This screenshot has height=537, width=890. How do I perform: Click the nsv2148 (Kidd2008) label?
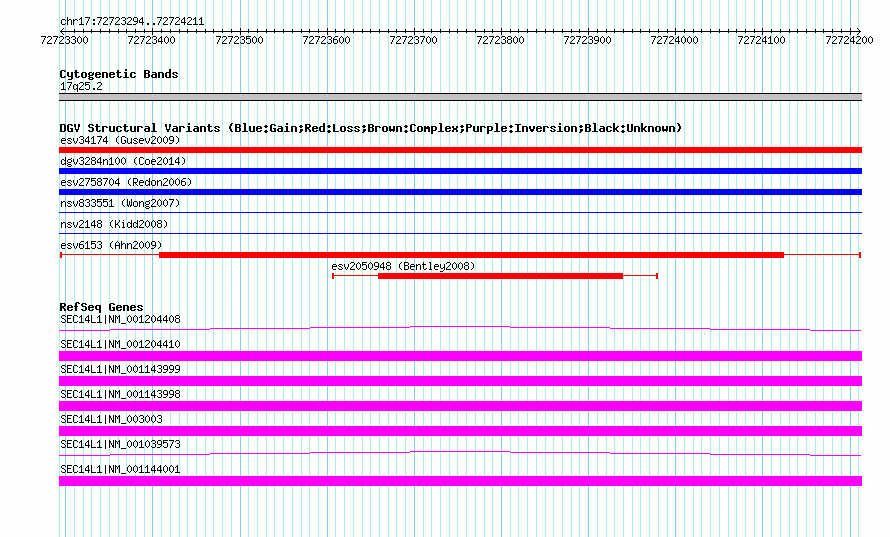(114, 224)
